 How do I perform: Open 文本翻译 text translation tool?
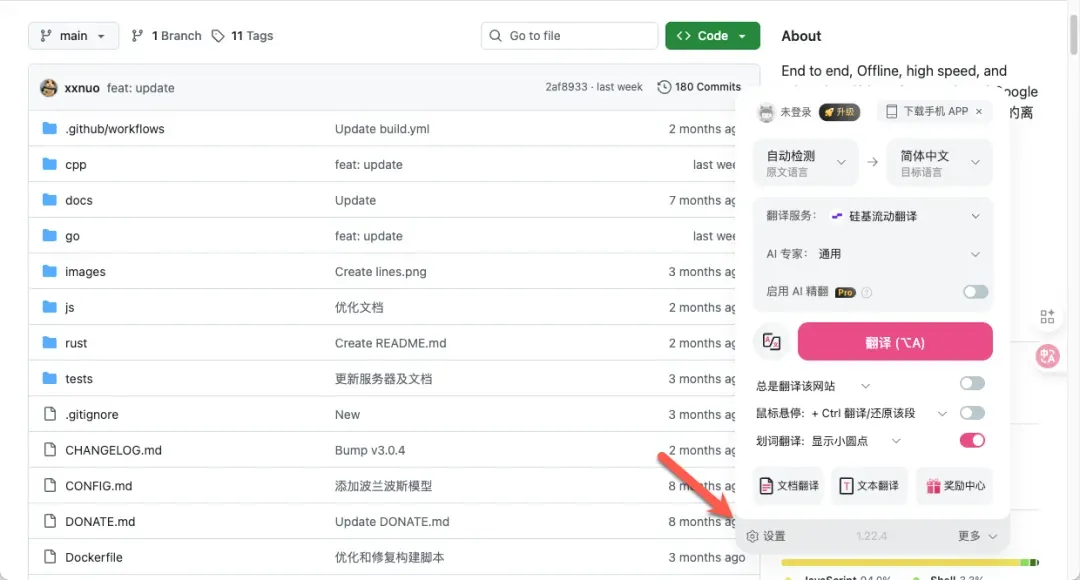click(x=869, y=486)
